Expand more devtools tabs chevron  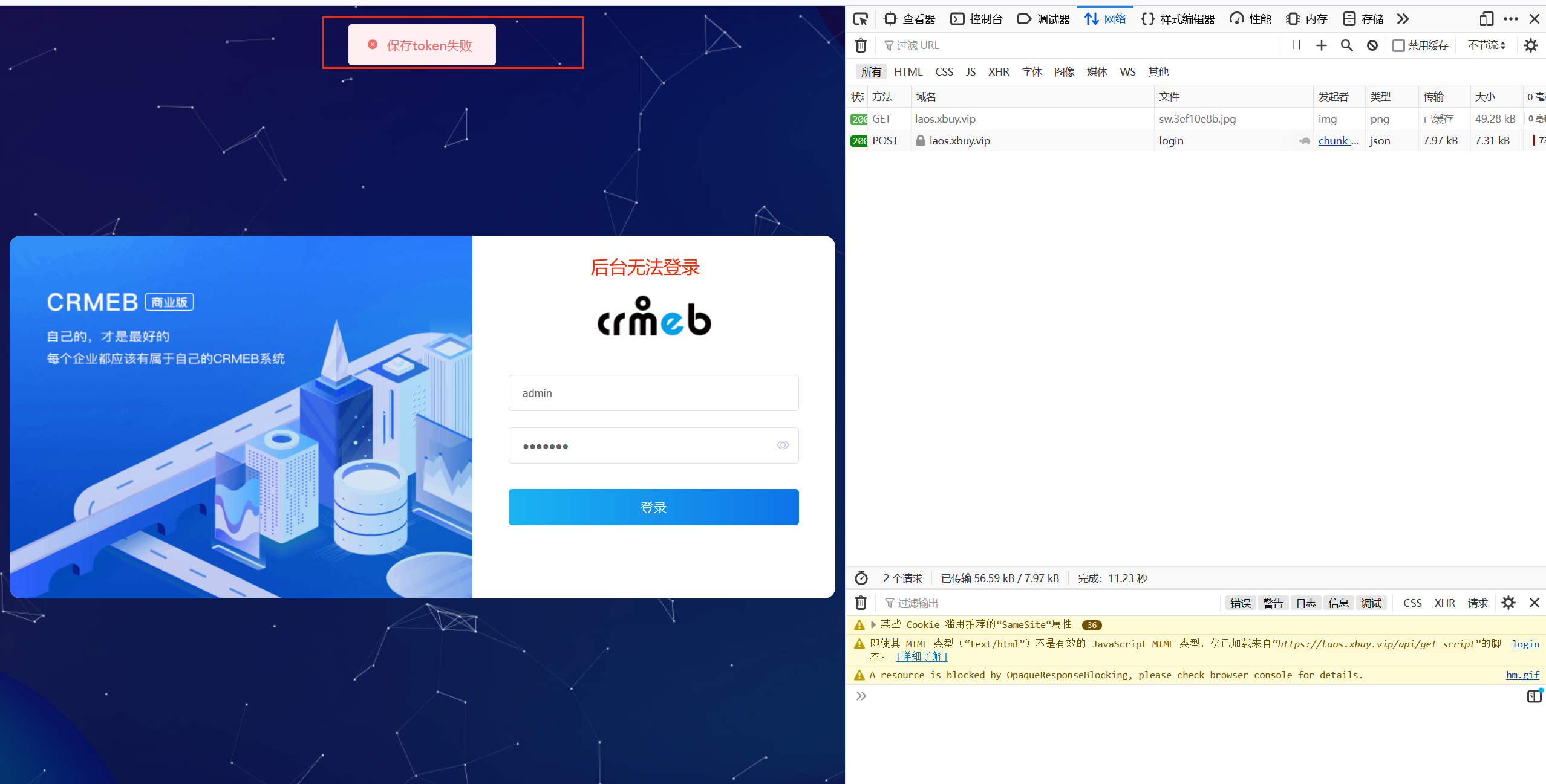pyautogui.click(x=1403, y=19)
